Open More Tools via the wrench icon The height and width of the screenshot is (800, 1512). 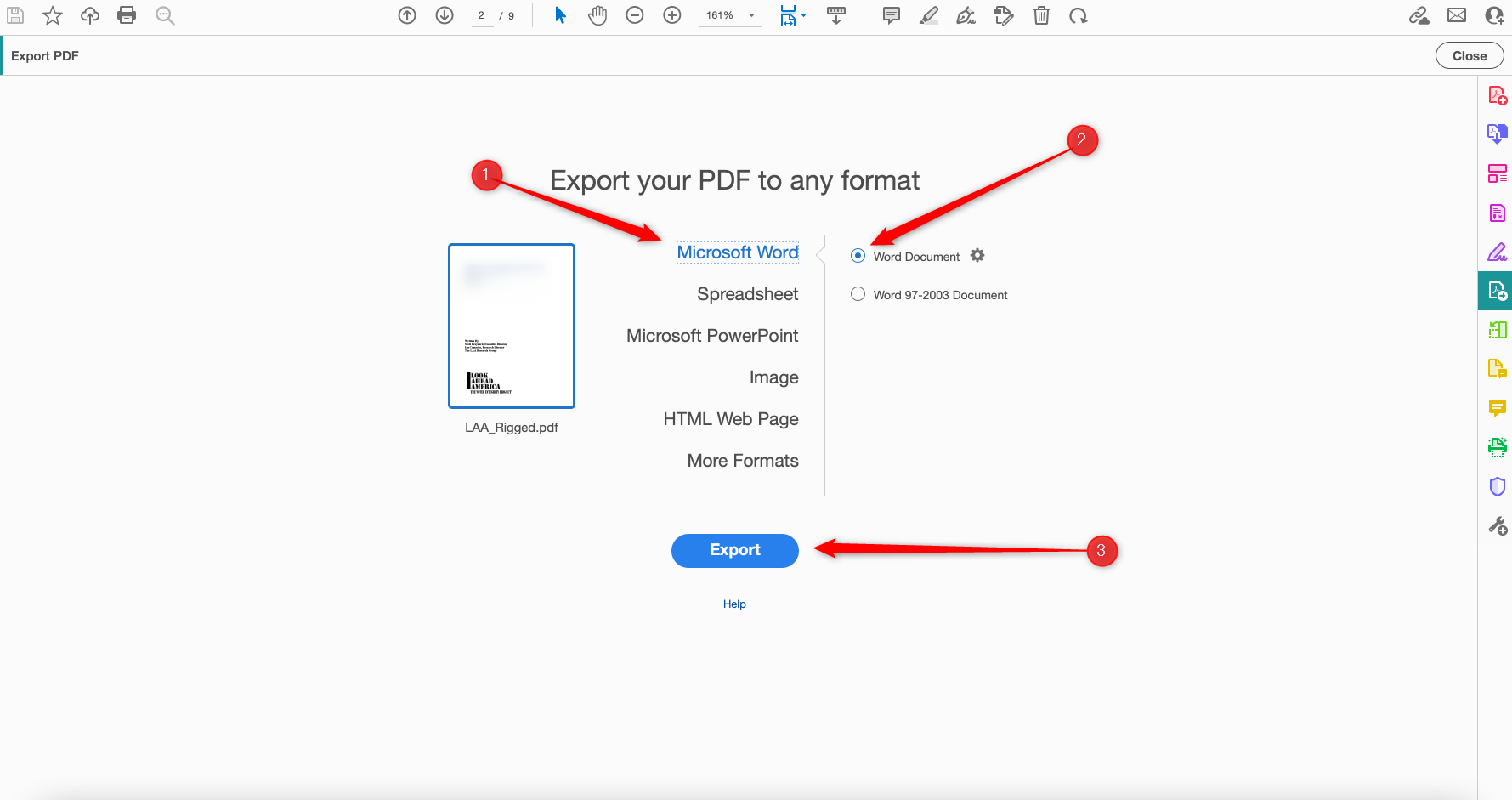point(1498,525)
